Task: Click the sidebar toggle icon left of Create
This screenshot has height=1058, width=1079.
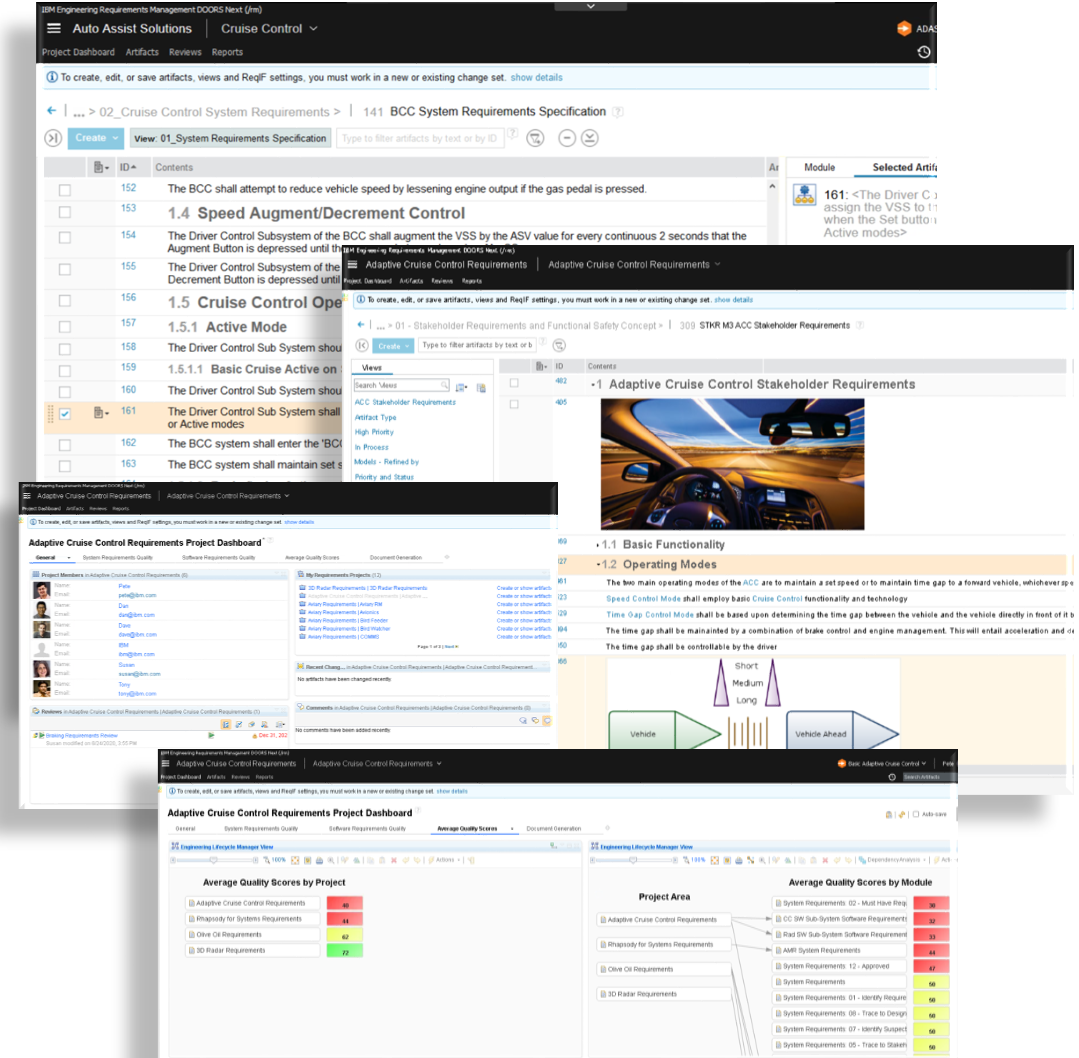Action: 53,138
